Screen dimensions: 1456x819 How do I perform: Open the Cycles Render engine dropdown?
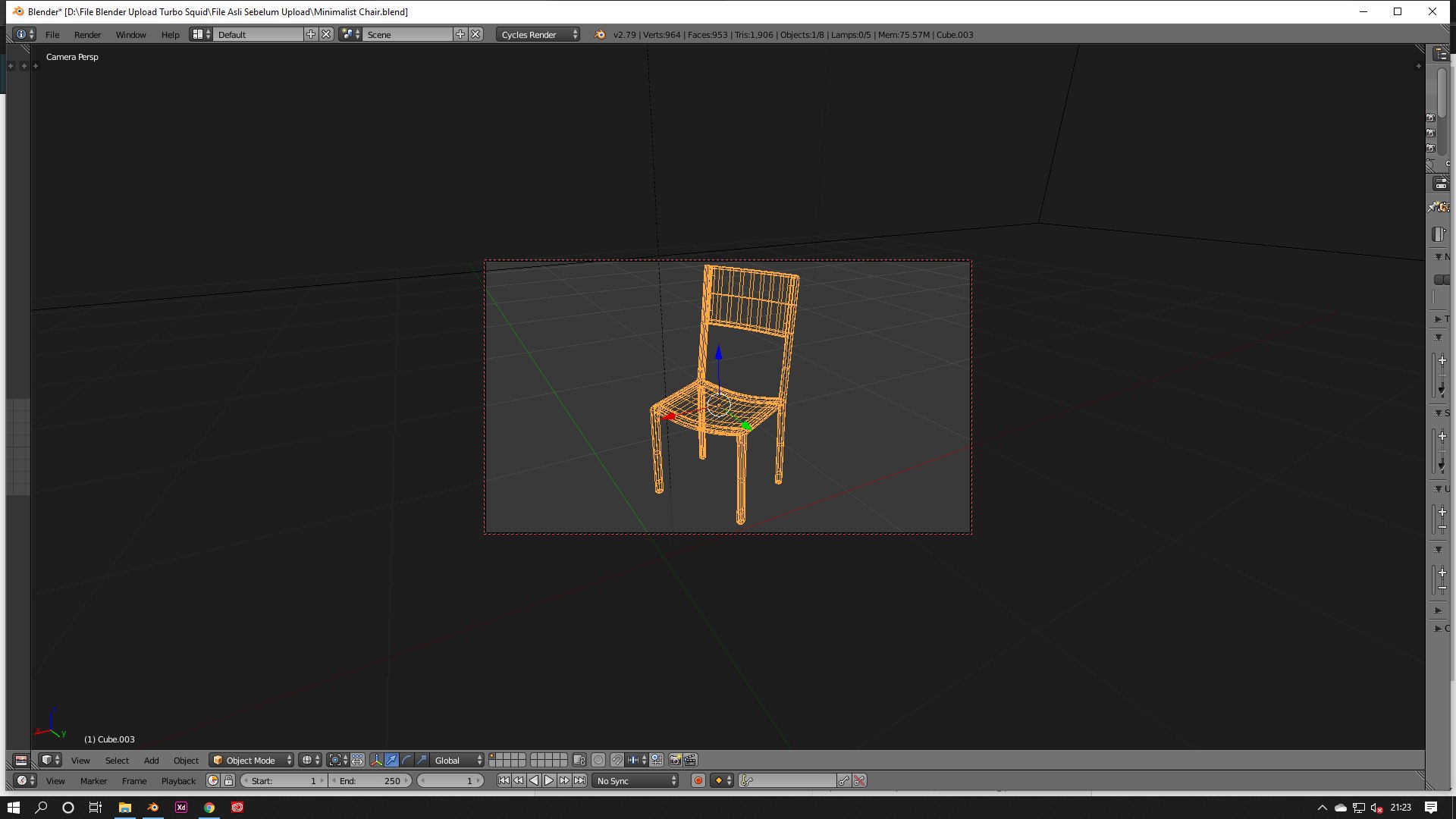[538, 34]
